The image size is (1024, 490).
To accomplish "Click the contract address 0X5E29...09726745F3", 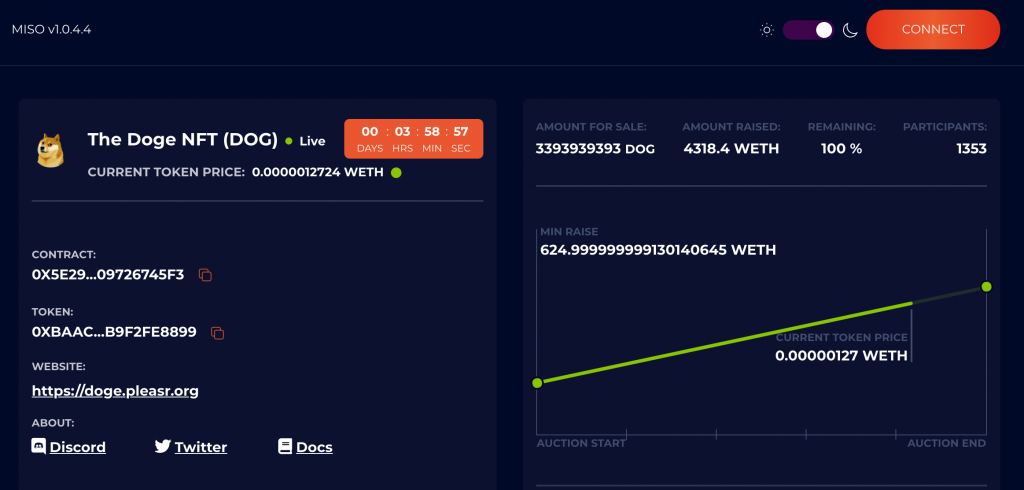I will (x=108, y=275).
